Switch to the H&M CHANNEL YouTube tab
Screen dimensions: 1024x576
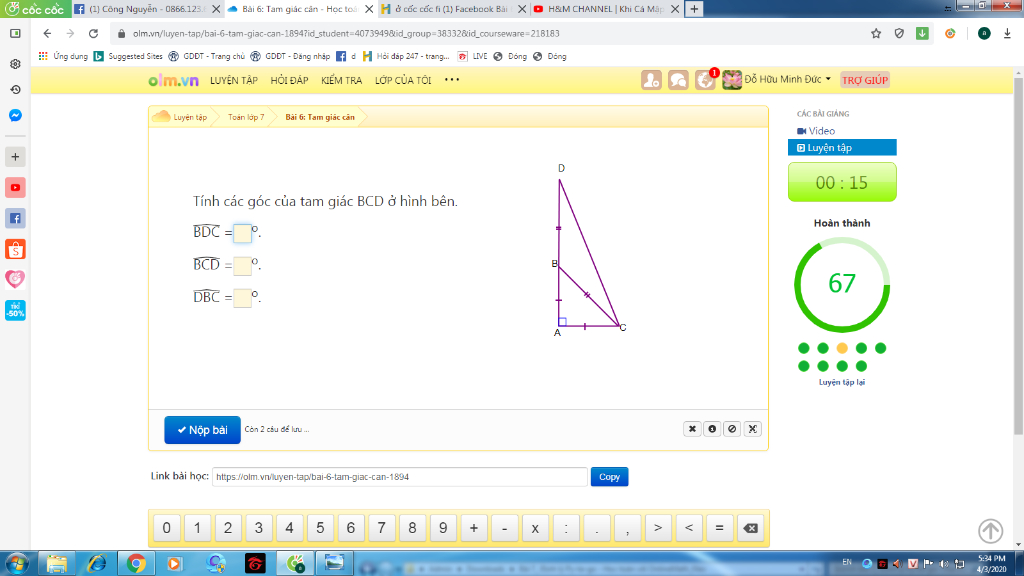click(x=604, y=9)
